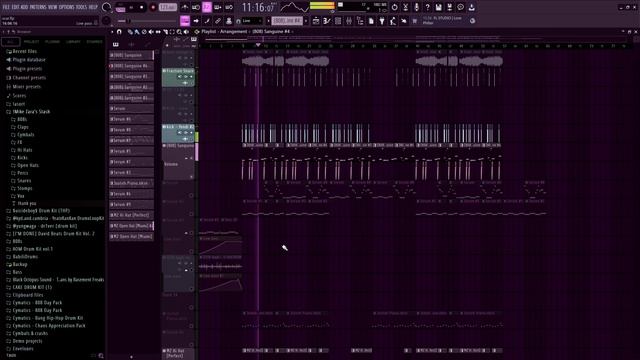Select the Playback speaker tool in playlist
The height and width of the screenshot is (360, 640).
point(186,32)
